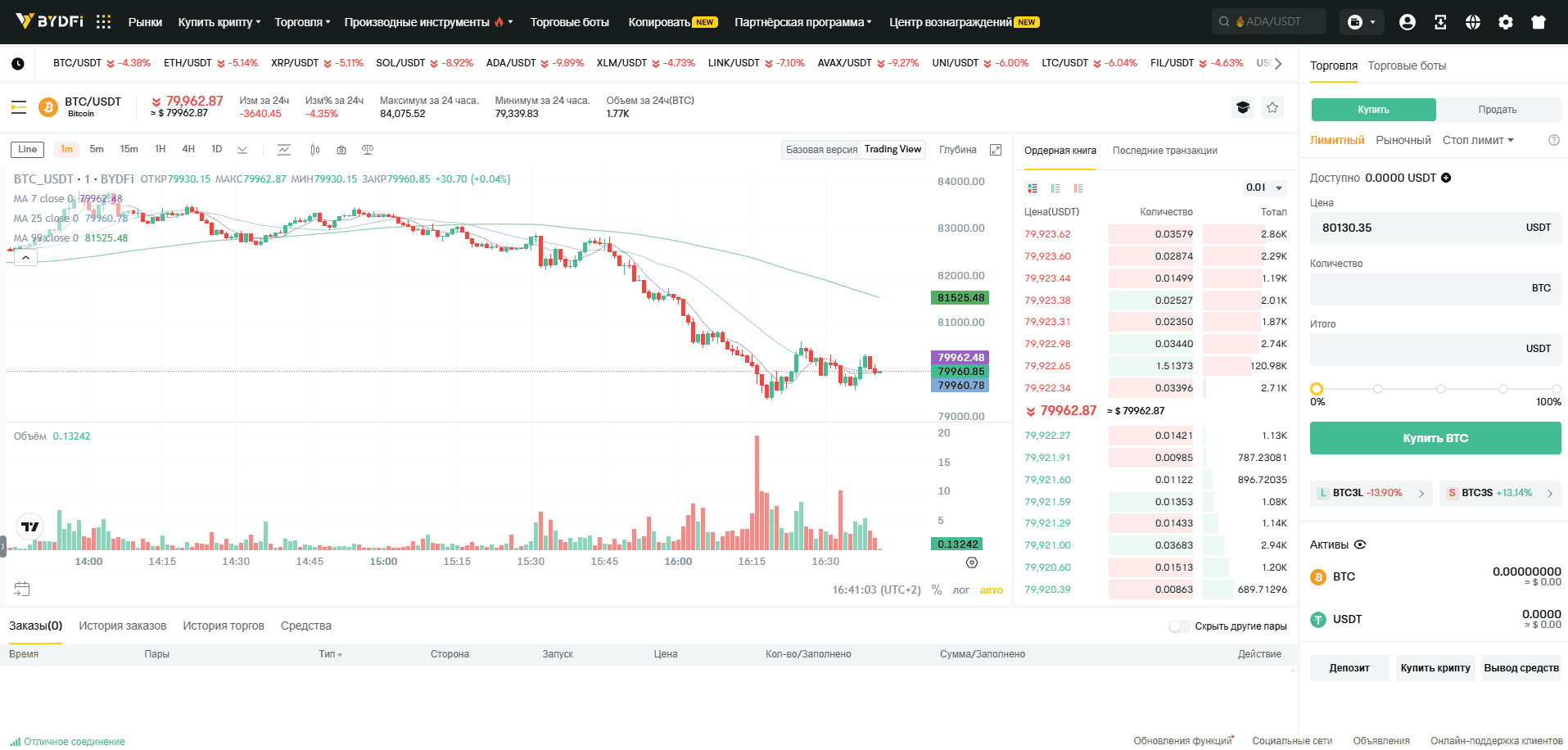Move the amount slider handle at 0%

click(1317, 389)
